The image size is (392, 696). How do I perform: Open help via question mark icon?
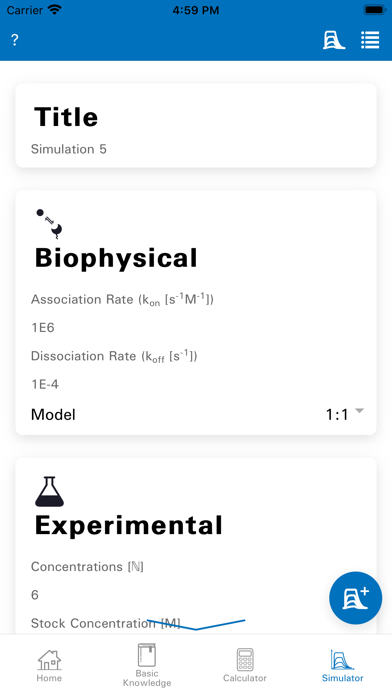click(x=15, y=40)
